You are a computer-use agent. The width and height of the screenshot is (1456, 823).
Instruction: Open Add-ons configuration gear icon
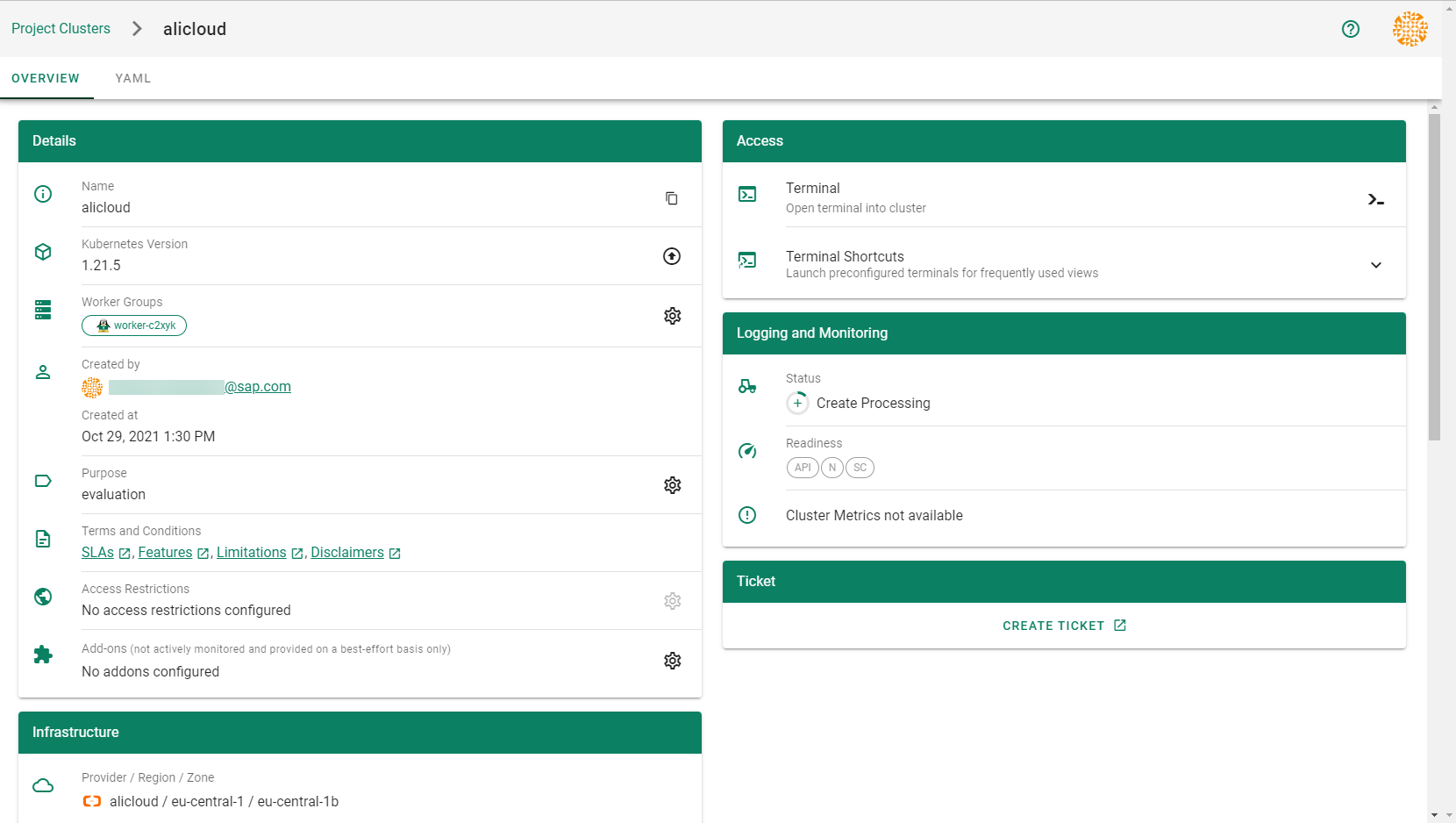(672, 661)
